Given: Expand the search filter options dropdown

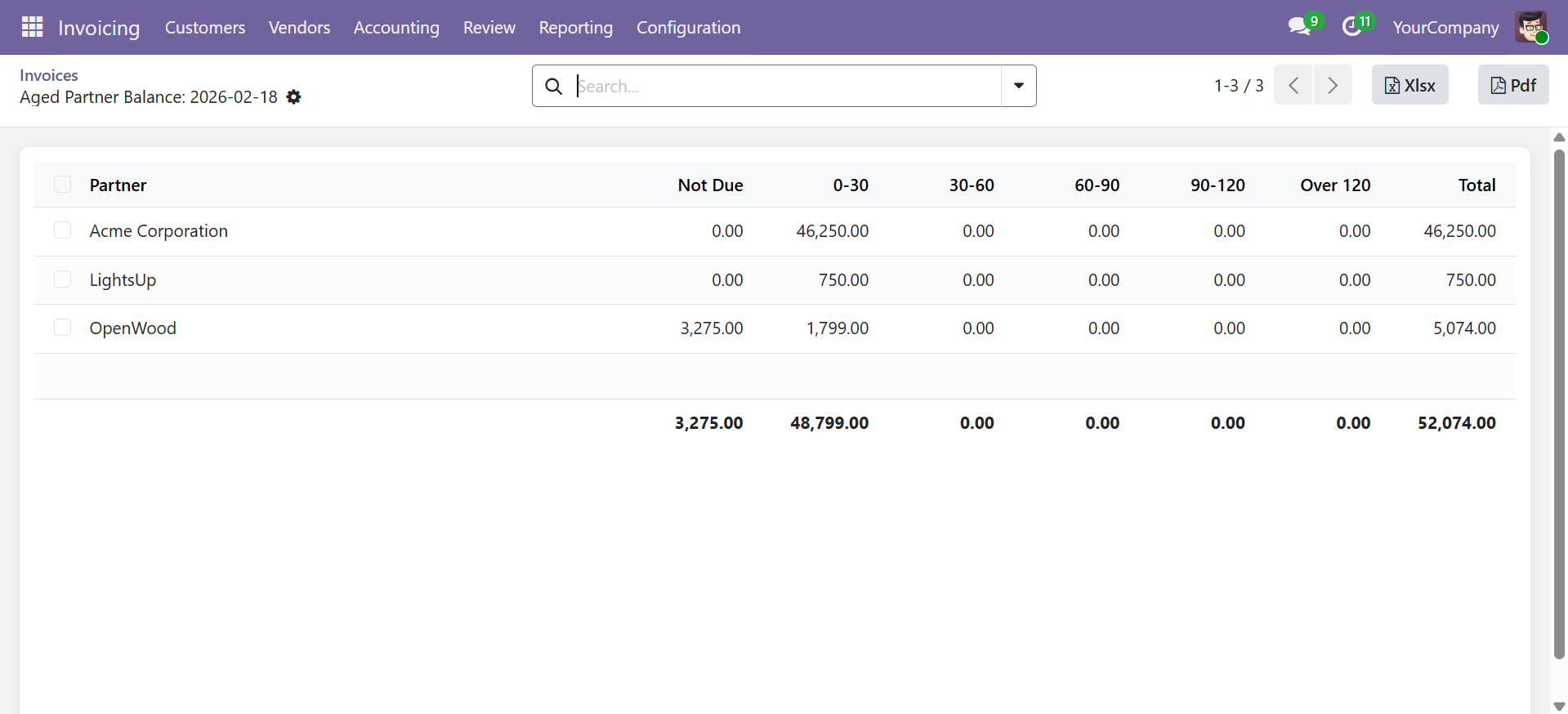Looking at the screenshot, I should pos(1019,86).
